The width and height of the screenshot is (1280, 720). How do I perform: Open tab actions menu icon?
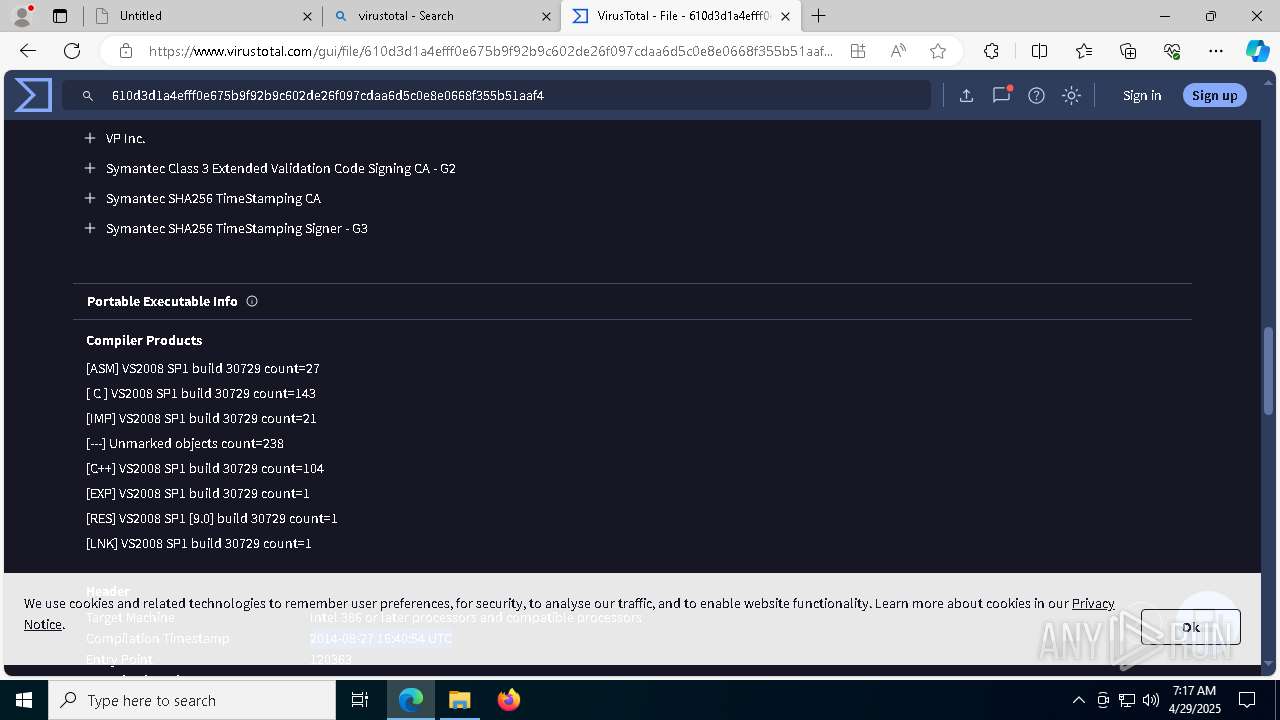60,16
